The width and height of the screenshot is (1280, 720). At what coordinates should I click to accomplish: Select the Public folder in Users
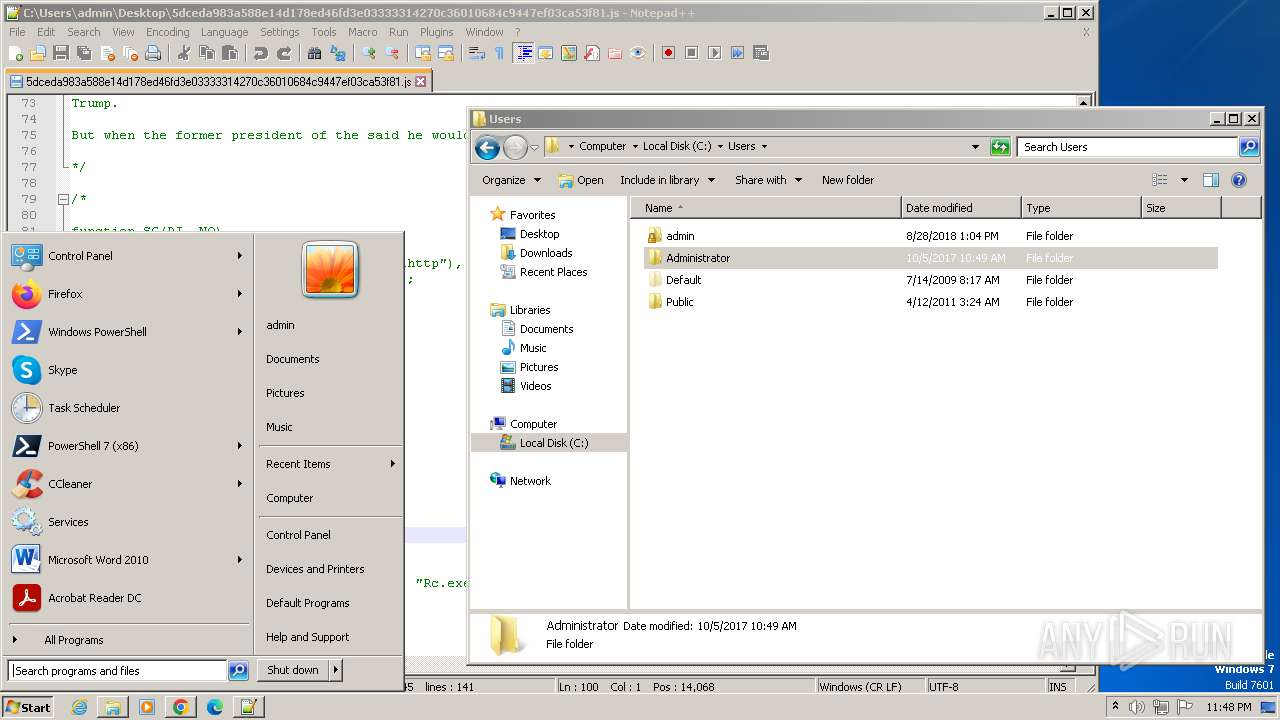click(x=679, y=302)
